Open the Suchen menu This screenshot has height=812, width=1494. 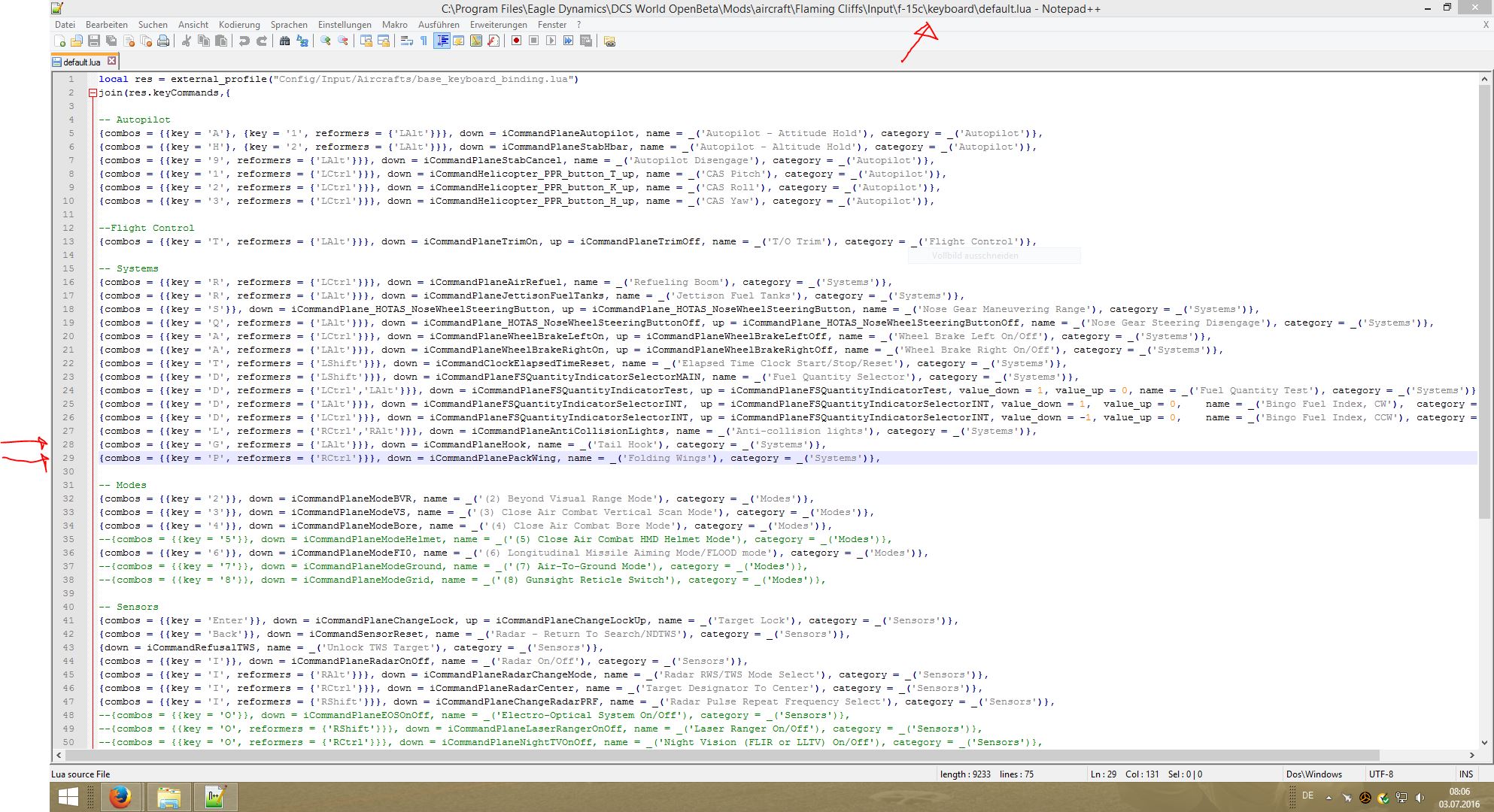(153, 25)
